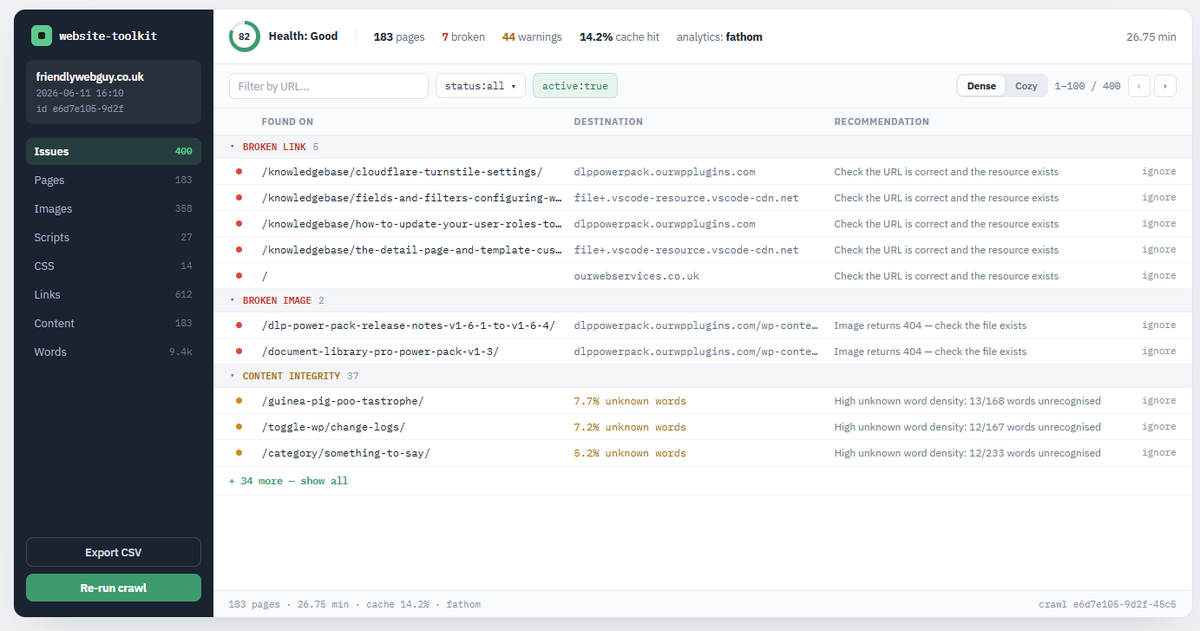This screenshot has width=1200, height=631.
Task: Click 'analytics: fathom' label
Action: 719,37
